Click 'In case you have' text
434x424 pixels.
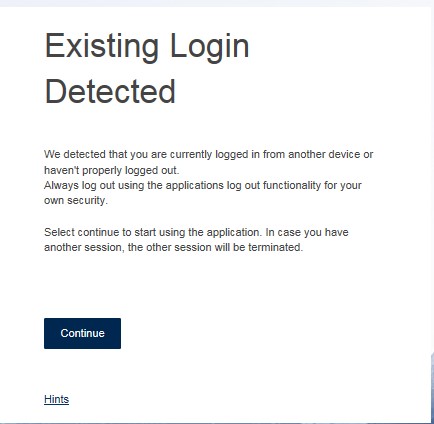pyautogui.click(x=307, y=232)
